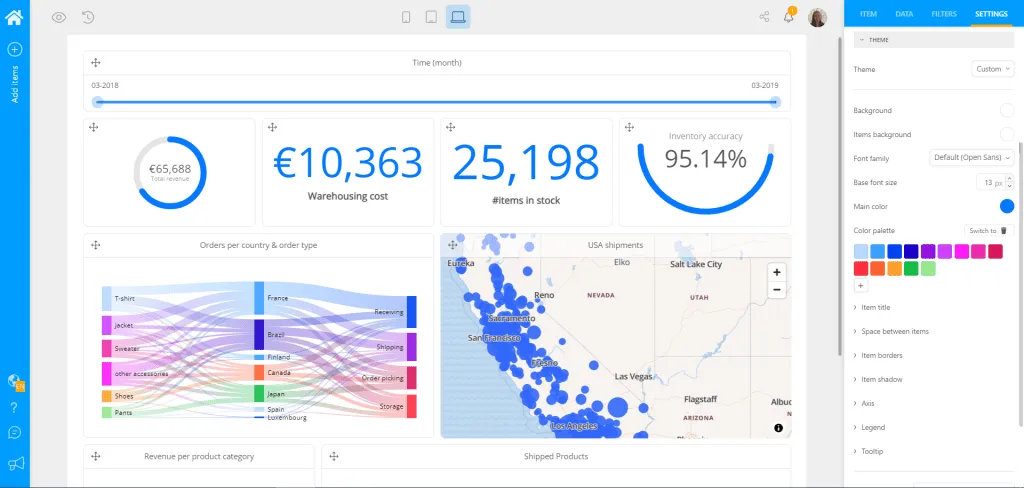Zoom in on the USA shipments map
Screen dimensions: 1024x488
776,272
